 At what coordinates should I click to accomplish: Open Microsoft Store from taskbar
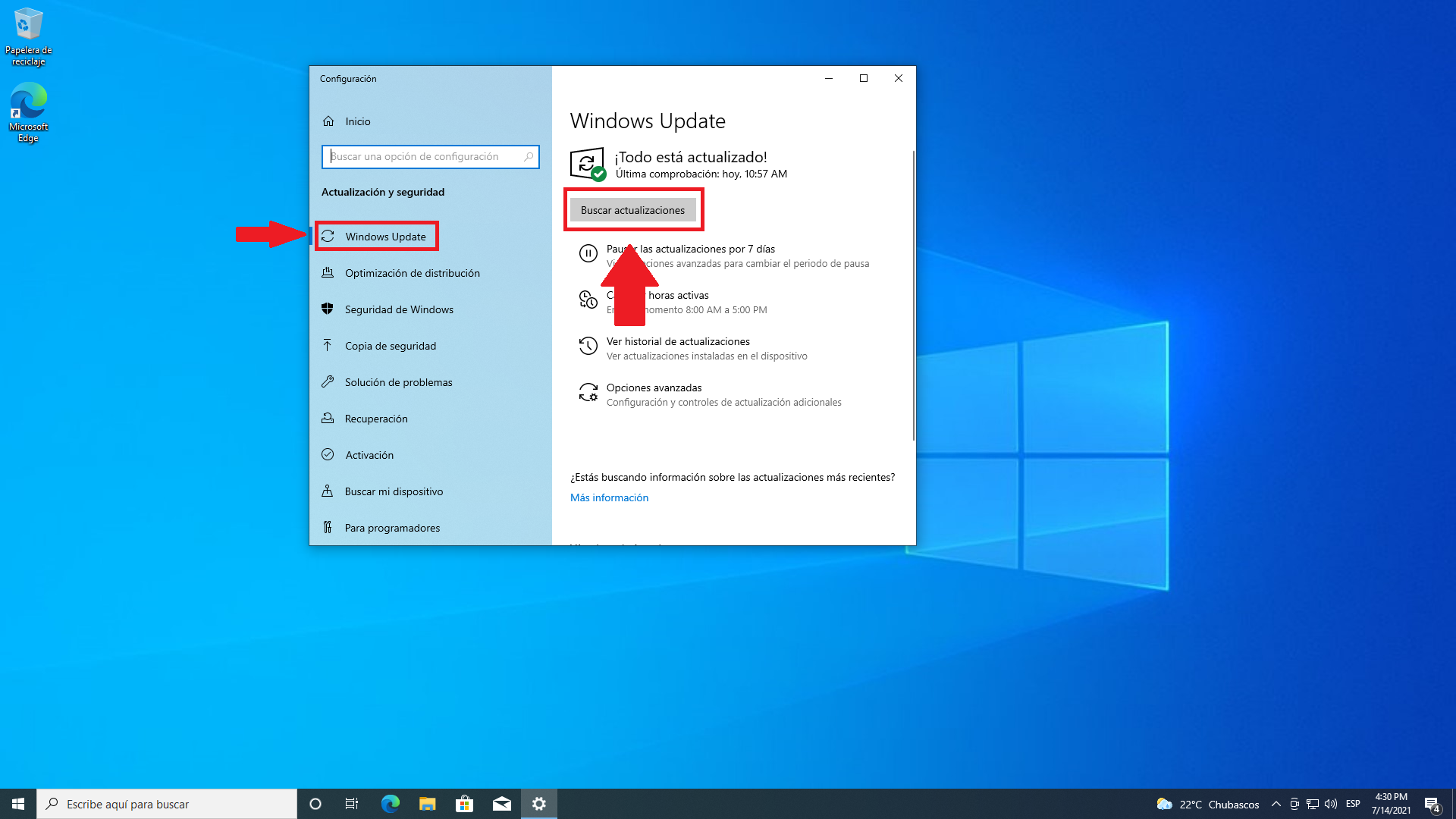click(x=464, y=804)
